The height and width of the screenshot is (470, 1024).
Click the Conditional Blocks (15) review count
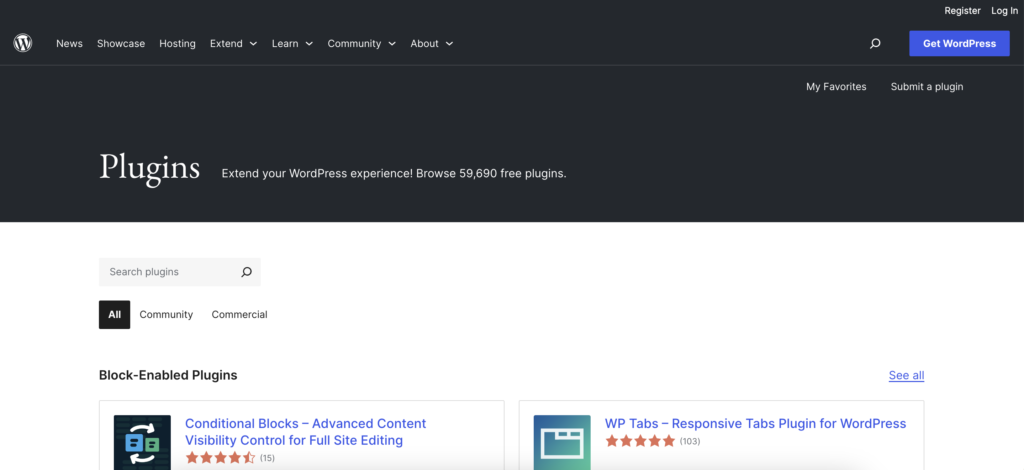[x=267, y=458]
